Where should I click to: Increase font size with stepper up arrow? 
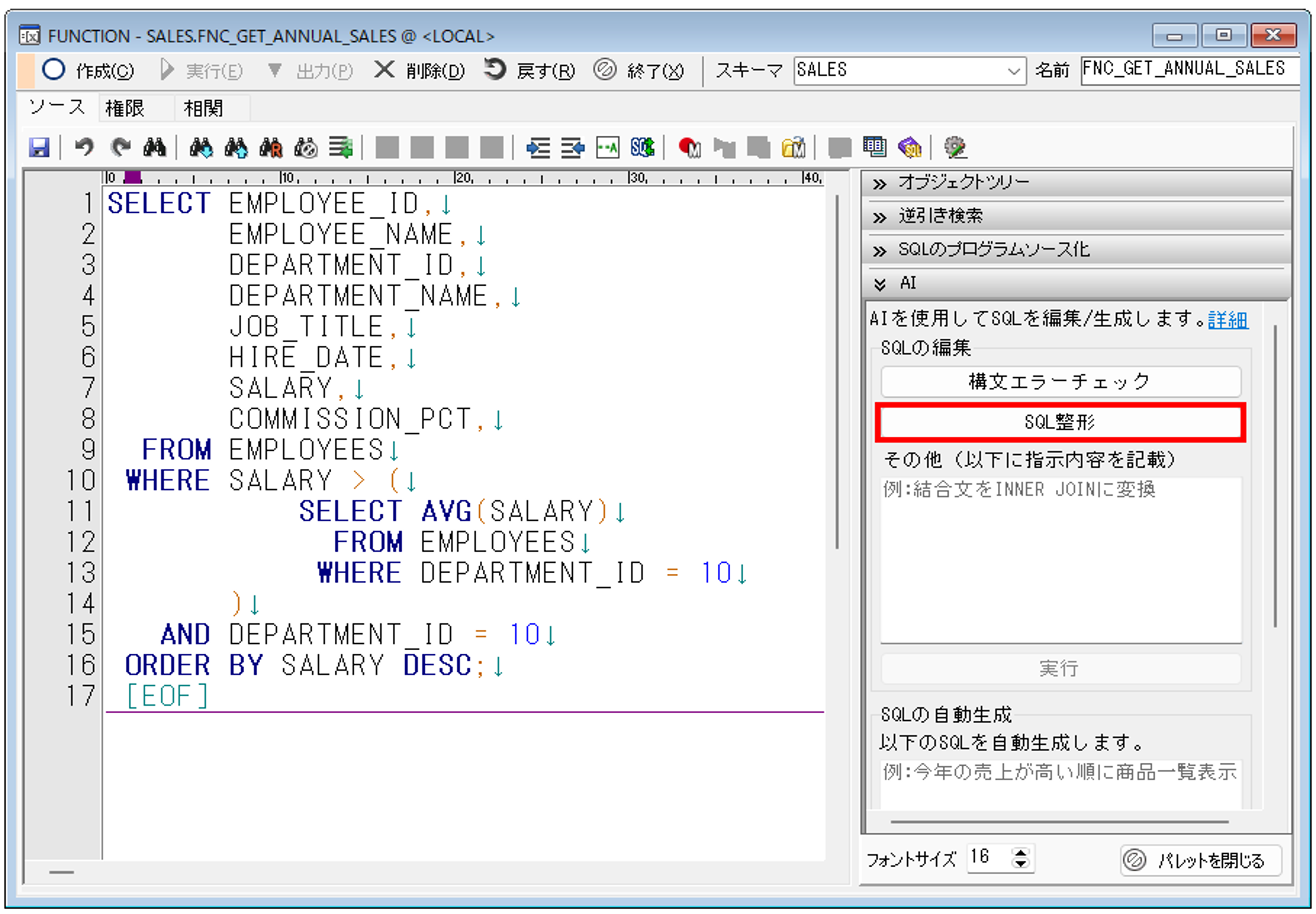tap(1021, 853)
